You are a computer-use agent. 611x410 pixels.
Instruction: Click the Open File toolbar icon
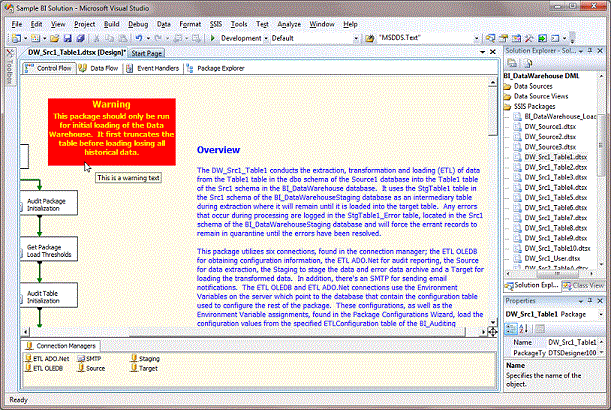pyautogui.click(x=55, y=38)
